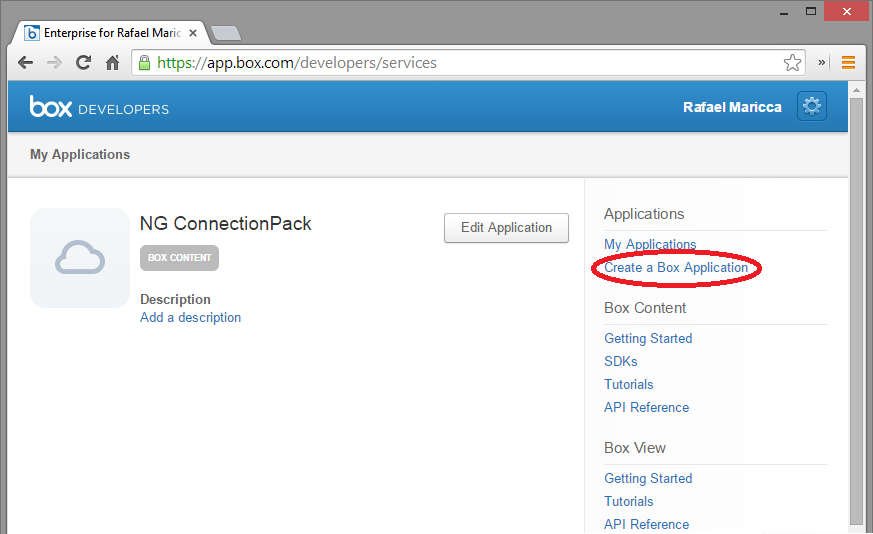Click the BOX CONTENT badge

(179, 258)
